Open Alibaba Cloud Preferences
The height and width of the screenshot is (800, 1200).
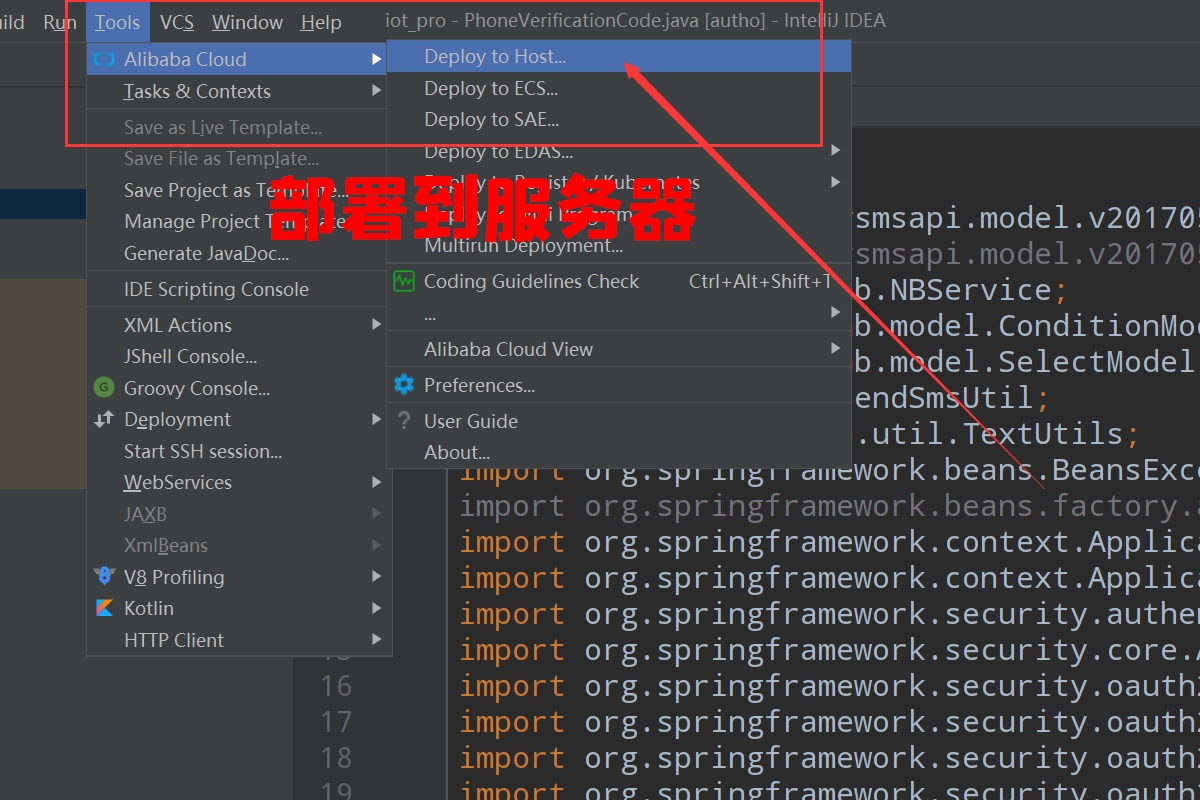[618, 385]
